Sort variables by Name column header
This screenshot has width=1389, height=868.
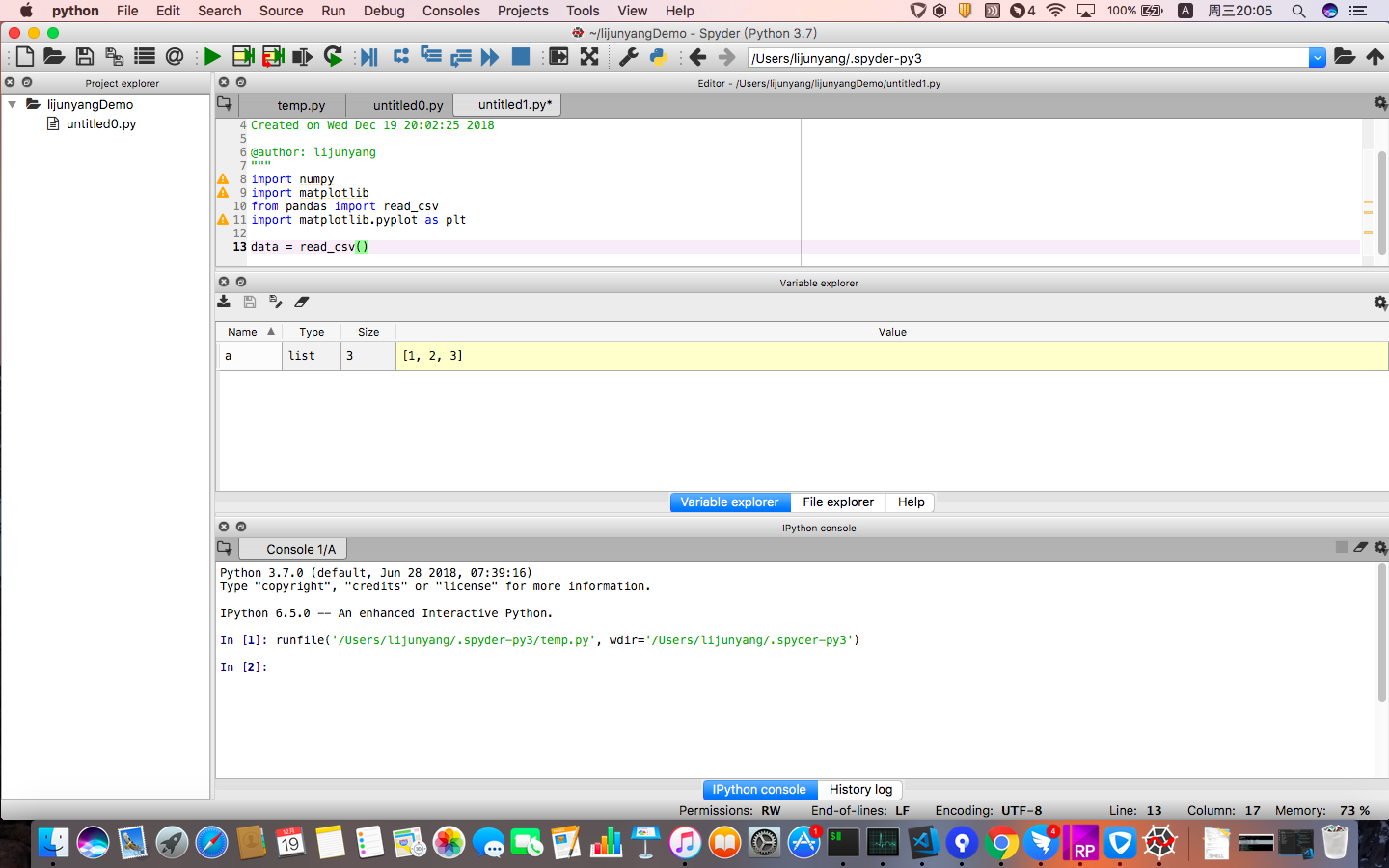[251, 332]
